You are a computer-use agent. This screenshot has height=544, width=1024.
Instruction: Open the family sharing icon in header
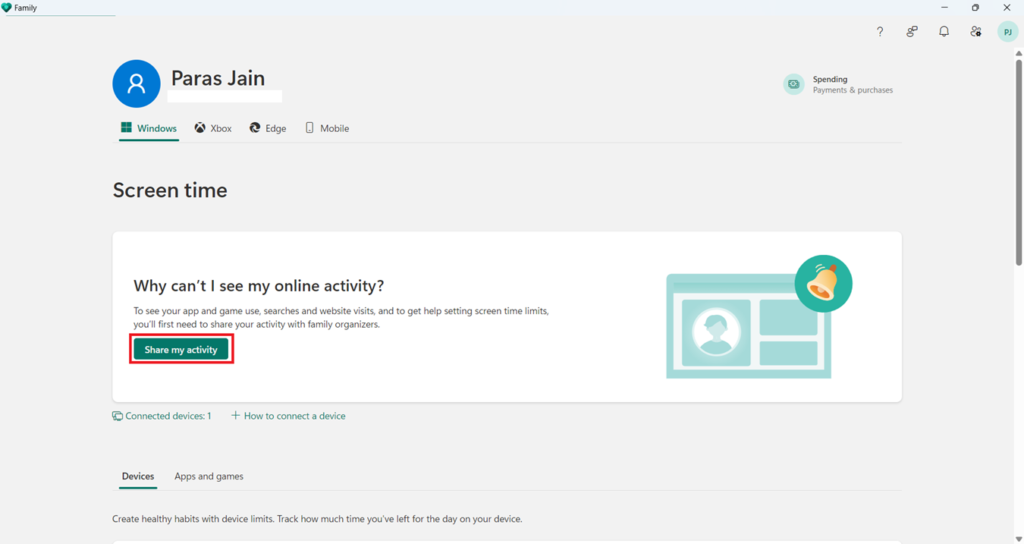[x=912, y=31]
